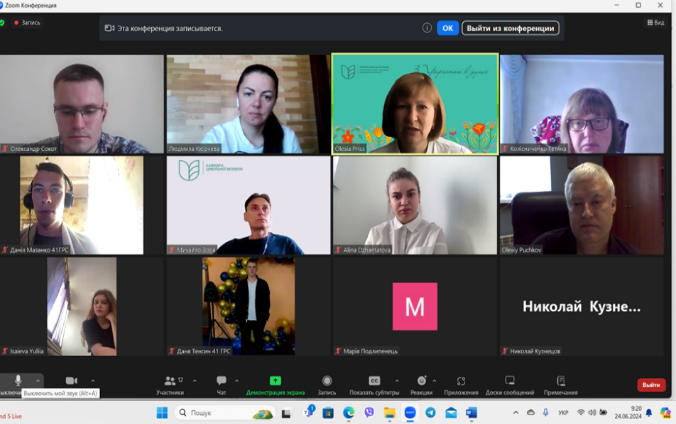Viewport: 676px width, 424px height.
Task: Click the pink M avatar tile
Action: 415,307
